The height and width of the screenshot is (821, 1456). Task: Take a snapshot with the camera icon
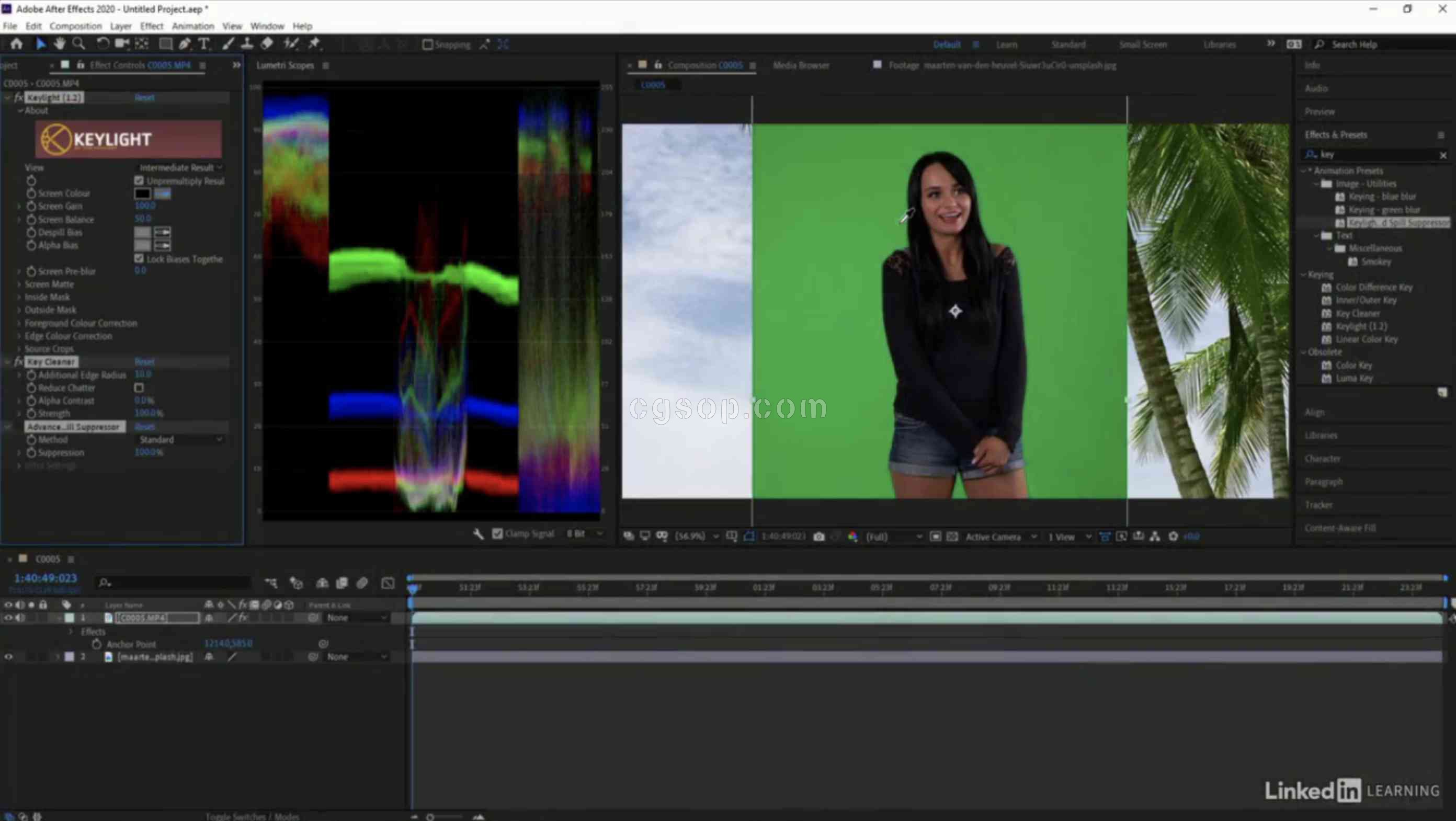(x=818, y=536)
